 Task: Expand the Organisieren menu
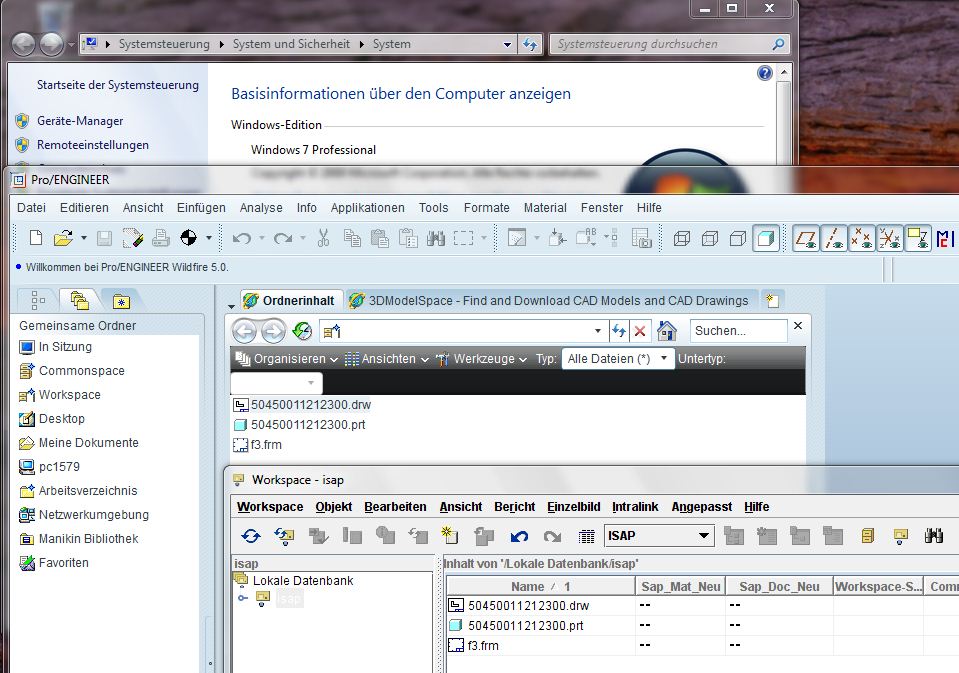[x=286, y=359]
